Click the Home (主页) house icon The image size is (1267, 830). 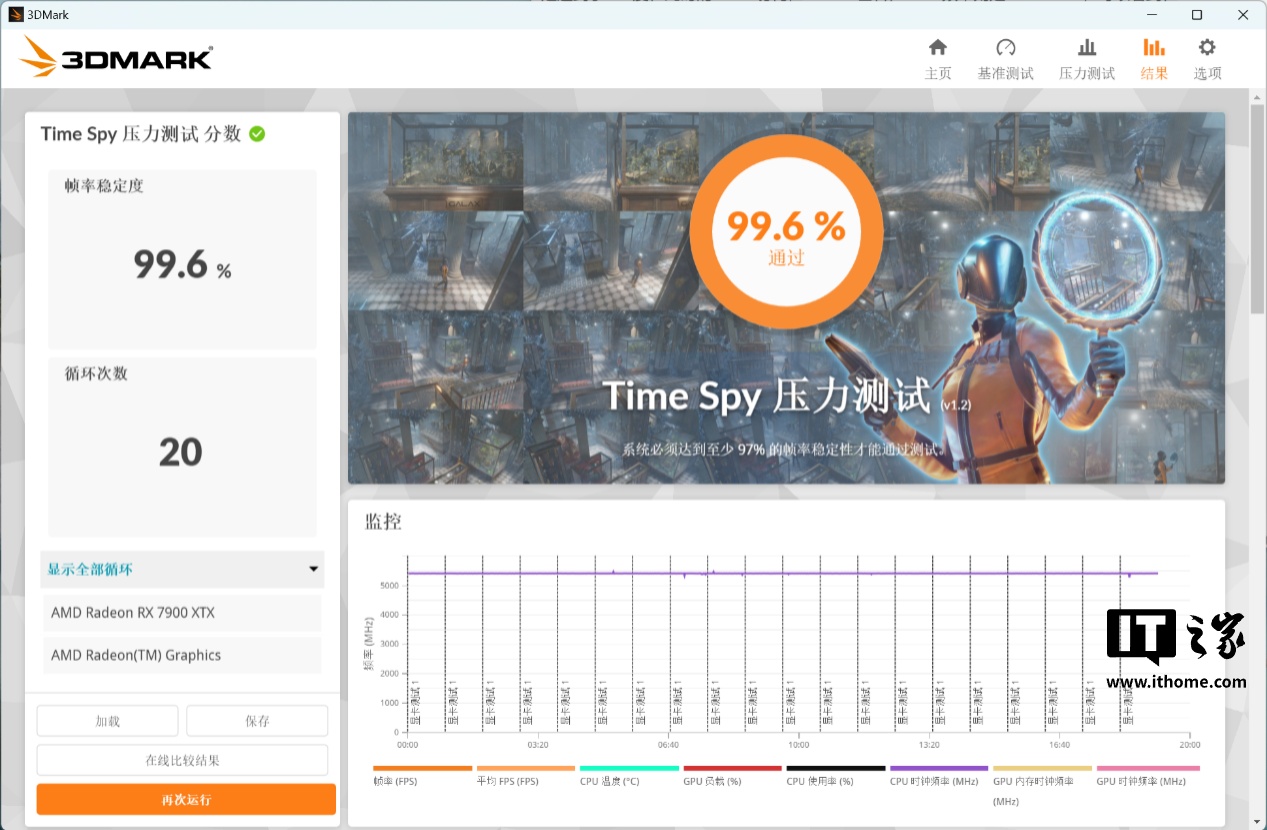click(938, 48)
